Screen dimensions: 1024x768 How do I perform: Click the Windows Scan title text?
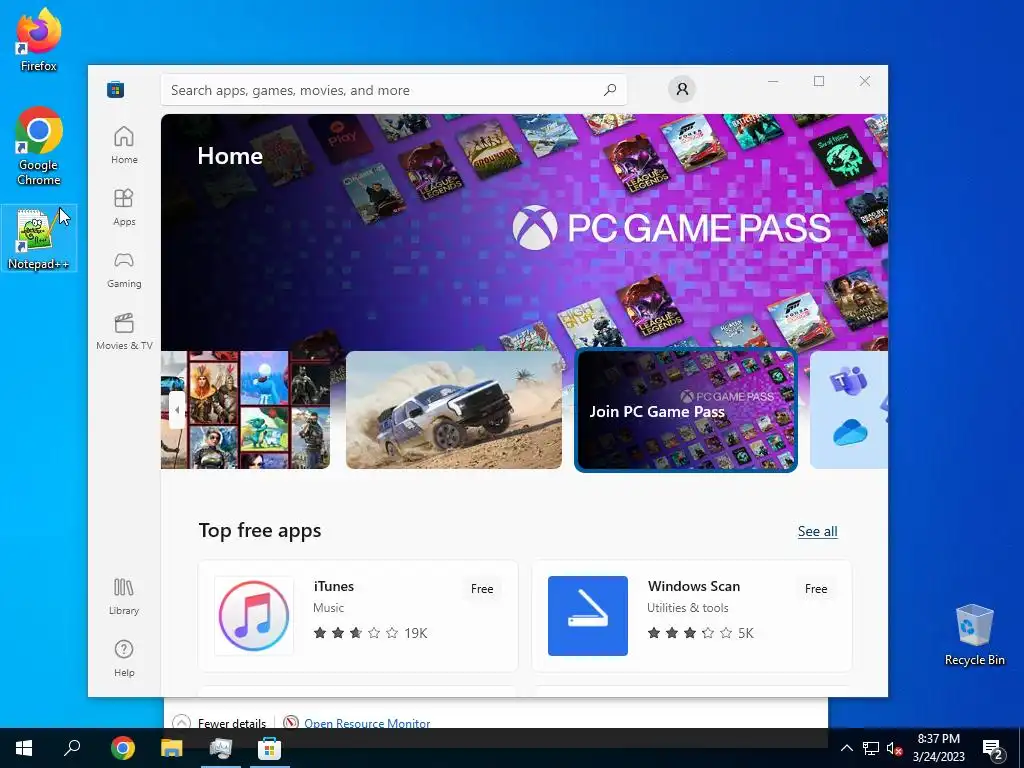click(694, 586)
